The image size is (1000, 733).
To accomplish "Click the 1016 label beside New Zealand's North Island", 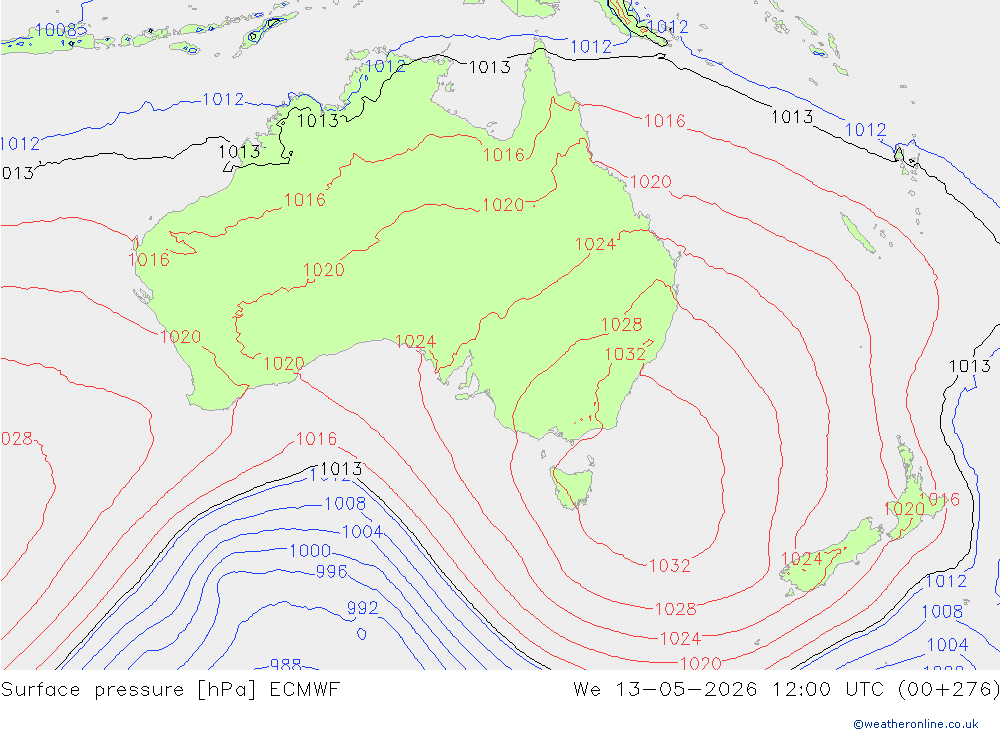I will (940, 500).
